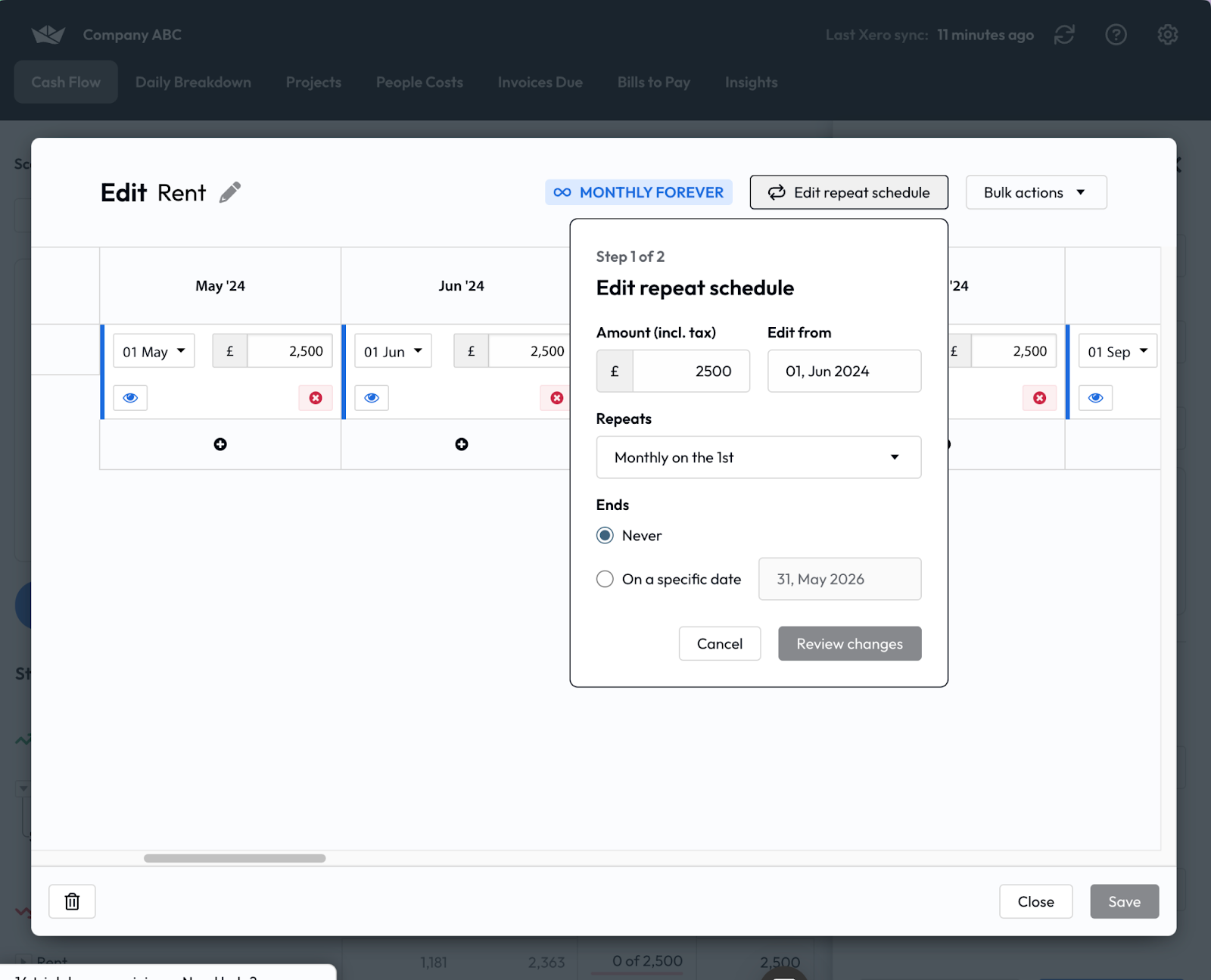Toggle visibility eye for 01 Jun entry

click(x=372, y=398)
